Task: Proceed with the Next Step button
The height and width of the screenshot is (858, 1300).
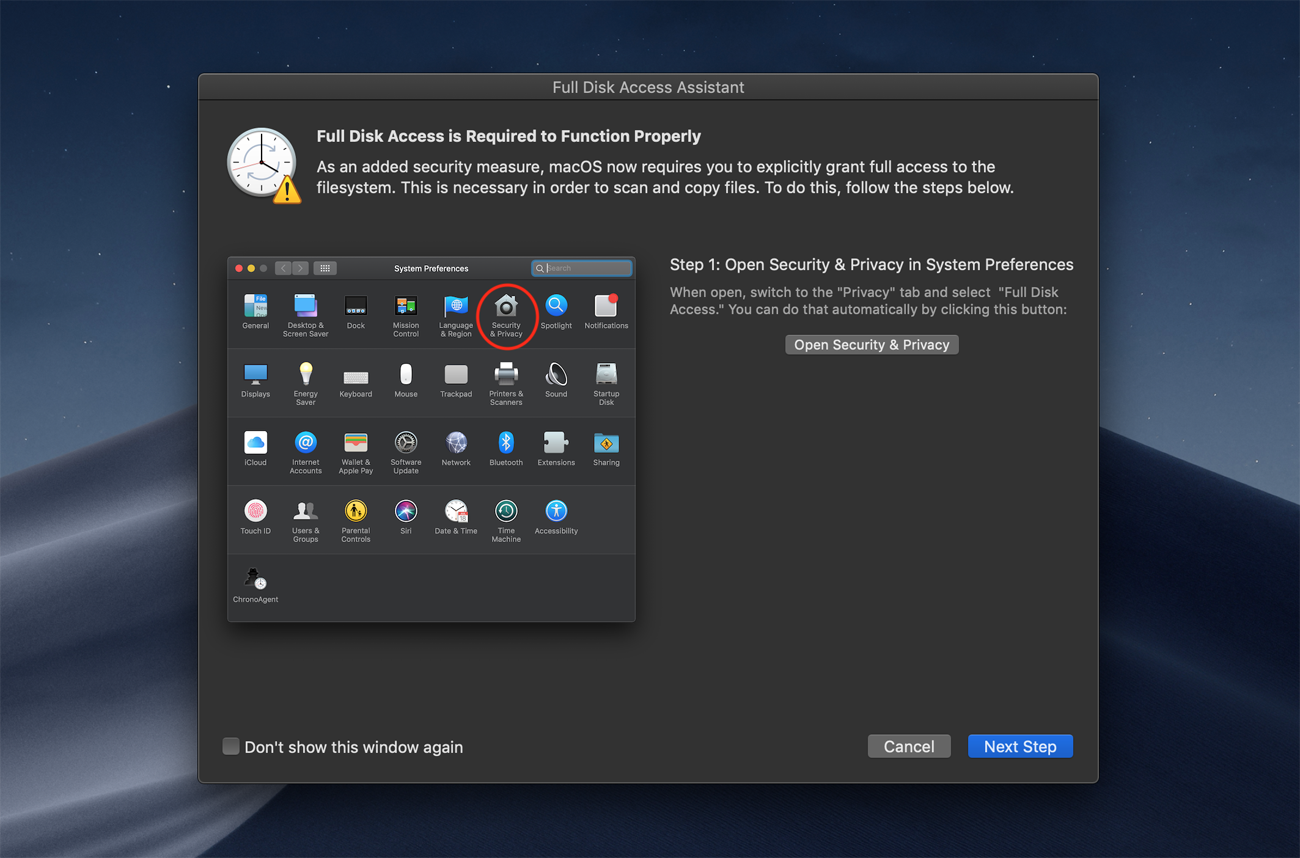Action: pyautogui.click(x=1020, y=746)
